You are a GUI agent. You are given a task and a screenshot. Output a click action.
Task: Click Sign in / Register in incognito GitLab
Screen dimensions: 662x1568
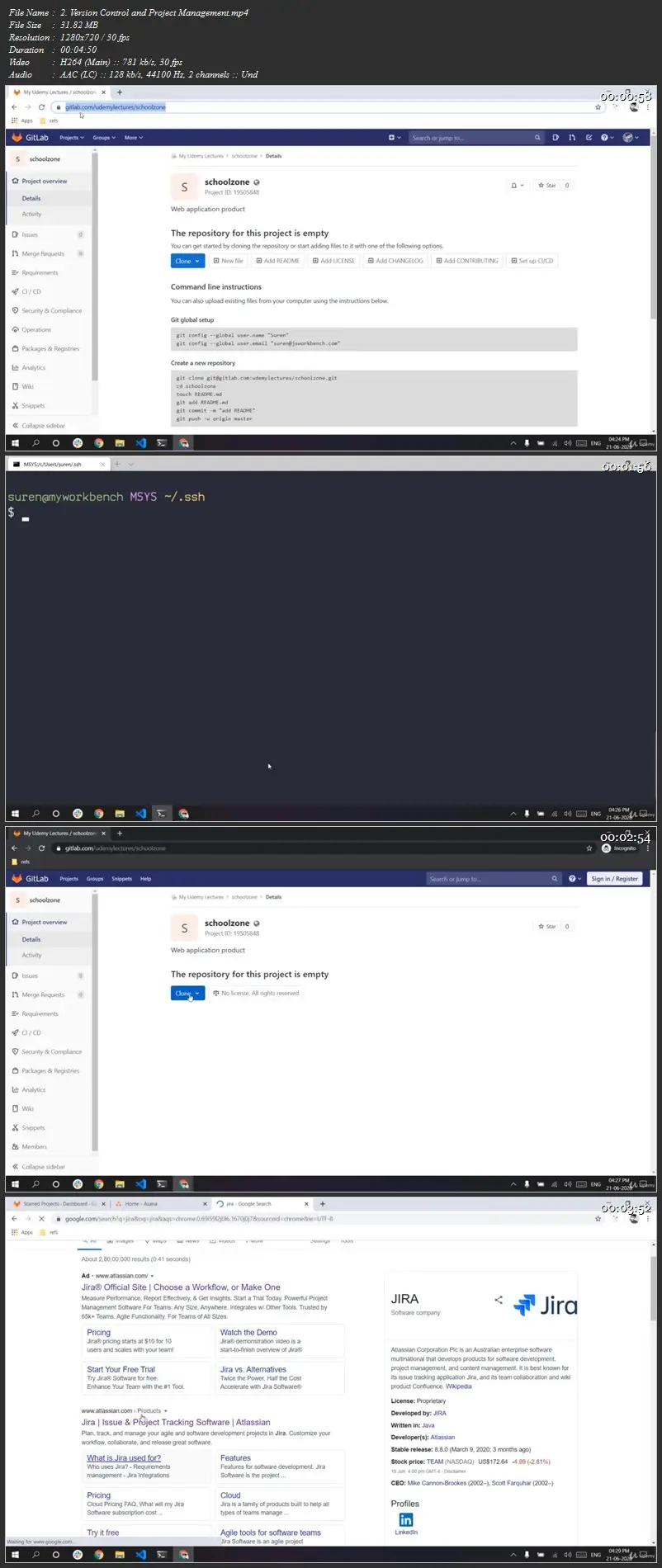615,879
